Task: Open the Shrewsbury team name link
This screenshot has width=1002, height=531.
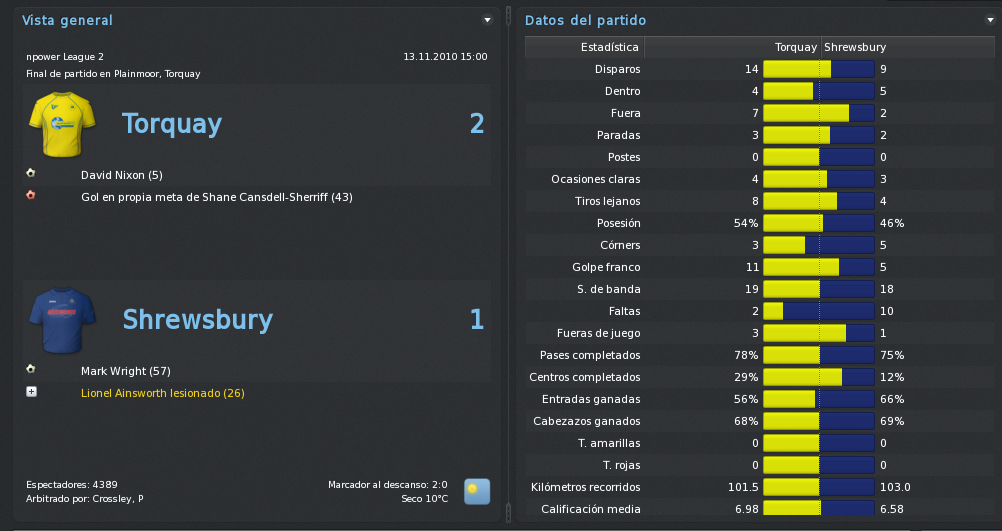Action: click(197, 319)
